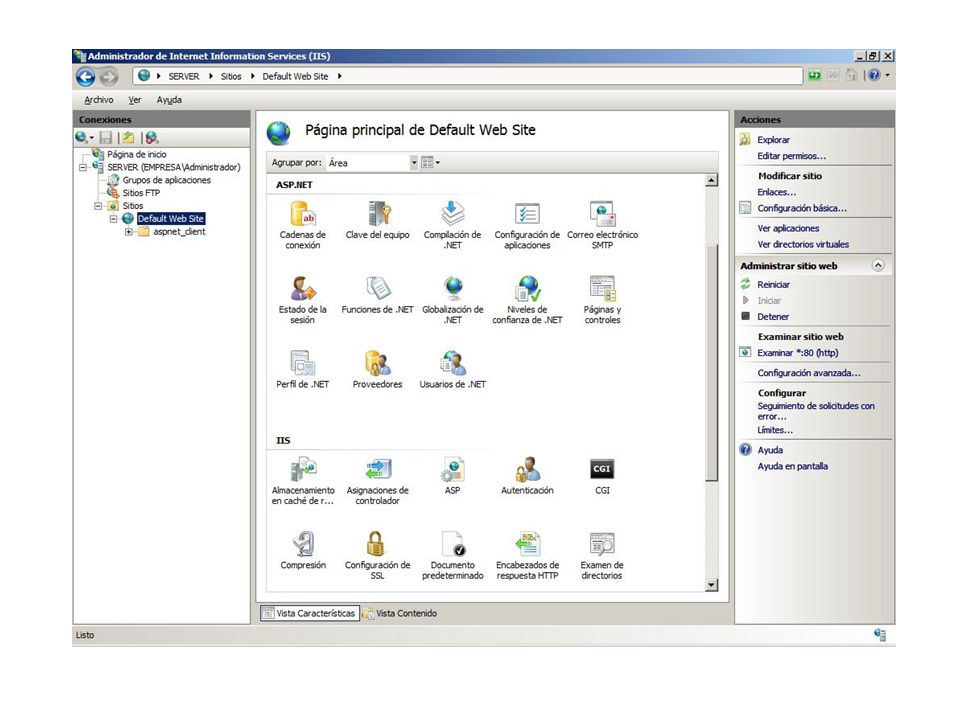The width and height of the screenshot is (960, 720).
Task: Open the Archivo menu
Action: pos(99,100)
